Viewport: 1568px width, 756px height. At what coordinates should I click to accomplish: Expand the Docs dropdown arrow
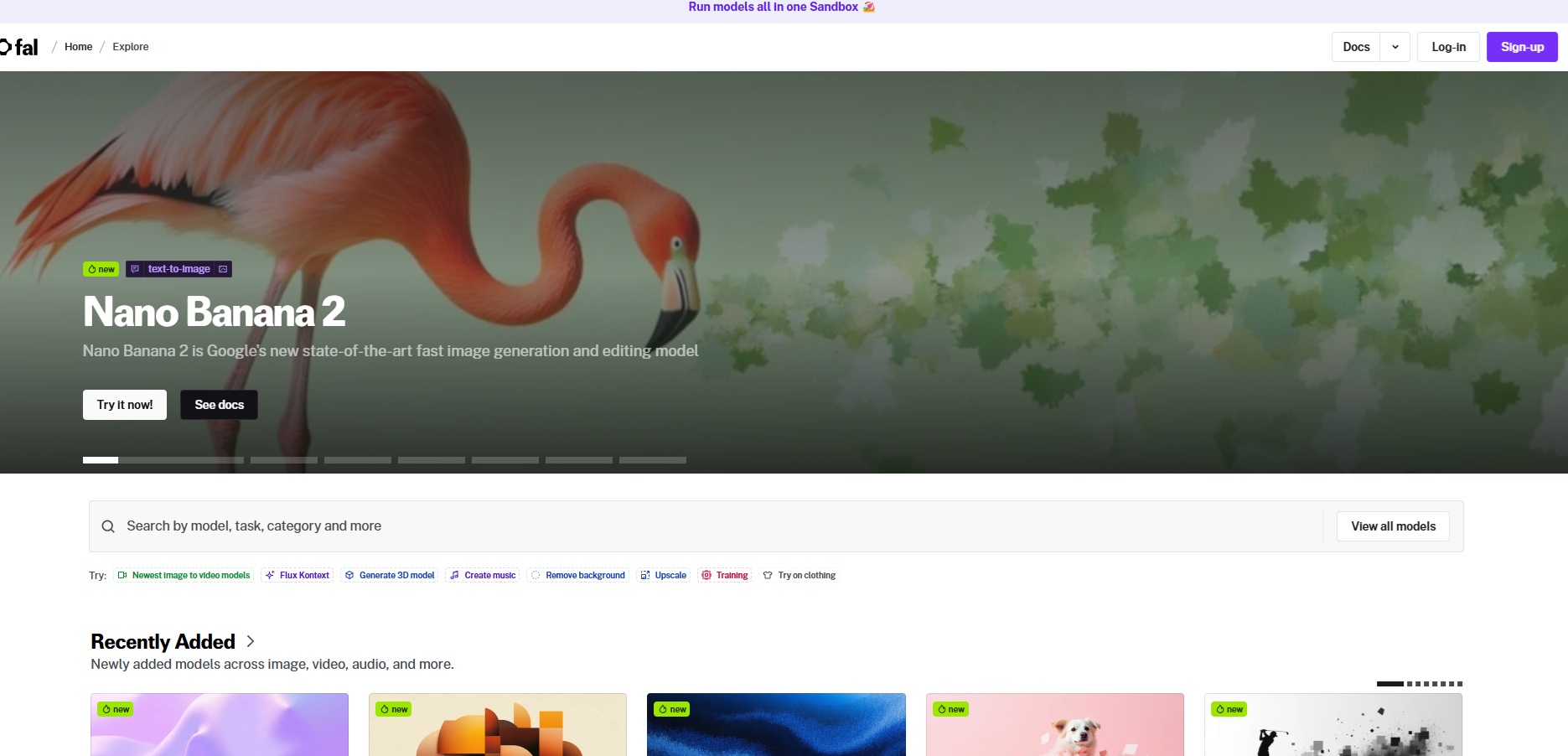click(x=1395, y=47)
